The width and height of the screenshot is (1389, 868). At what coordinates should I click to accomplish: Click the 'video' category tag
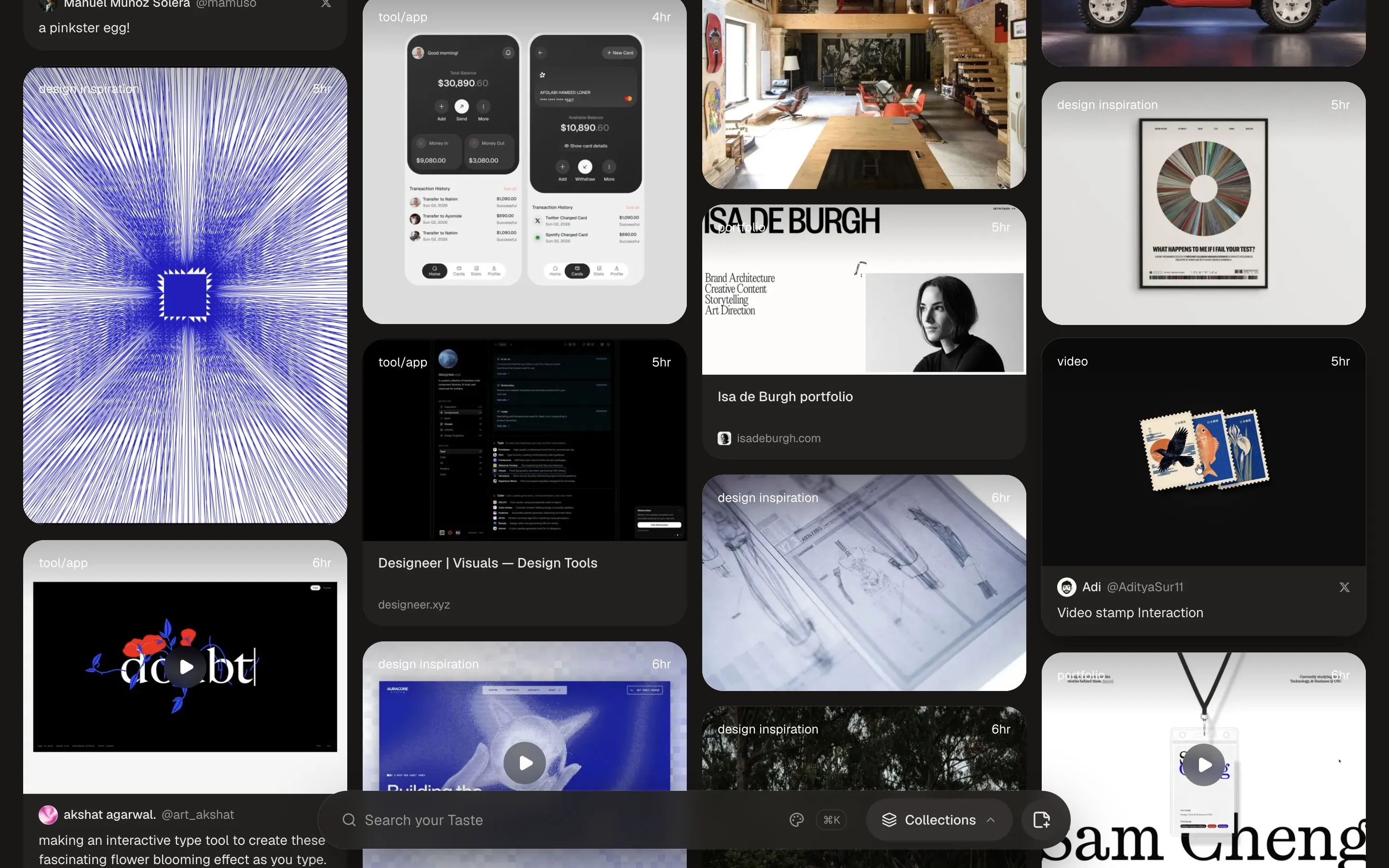[x=1072, y=361]
